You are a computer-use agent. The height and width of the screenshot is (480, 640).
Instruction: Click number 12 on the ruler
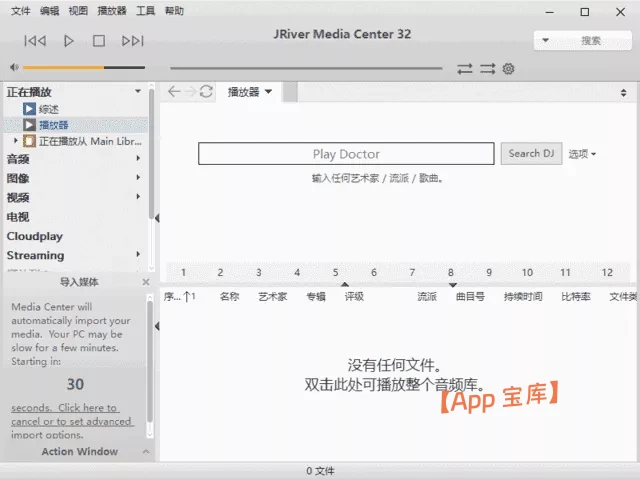point(607,272)
